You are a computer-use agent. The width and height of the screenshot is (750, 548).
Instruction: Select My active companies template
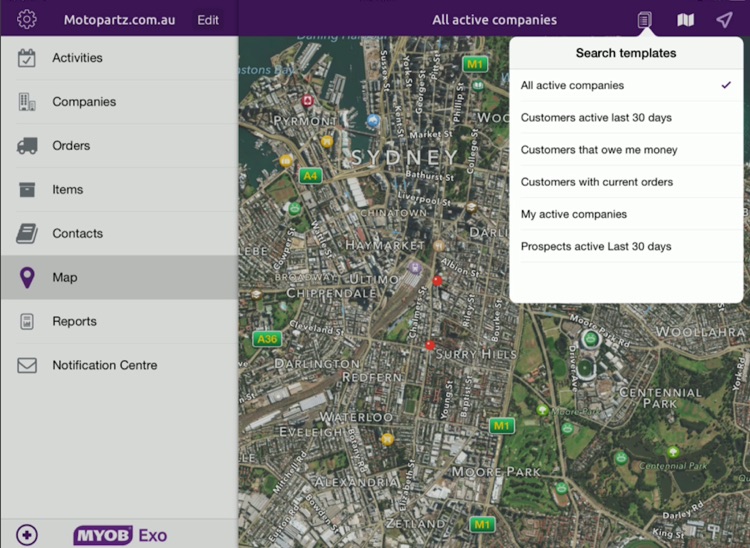tap(626, 214)
